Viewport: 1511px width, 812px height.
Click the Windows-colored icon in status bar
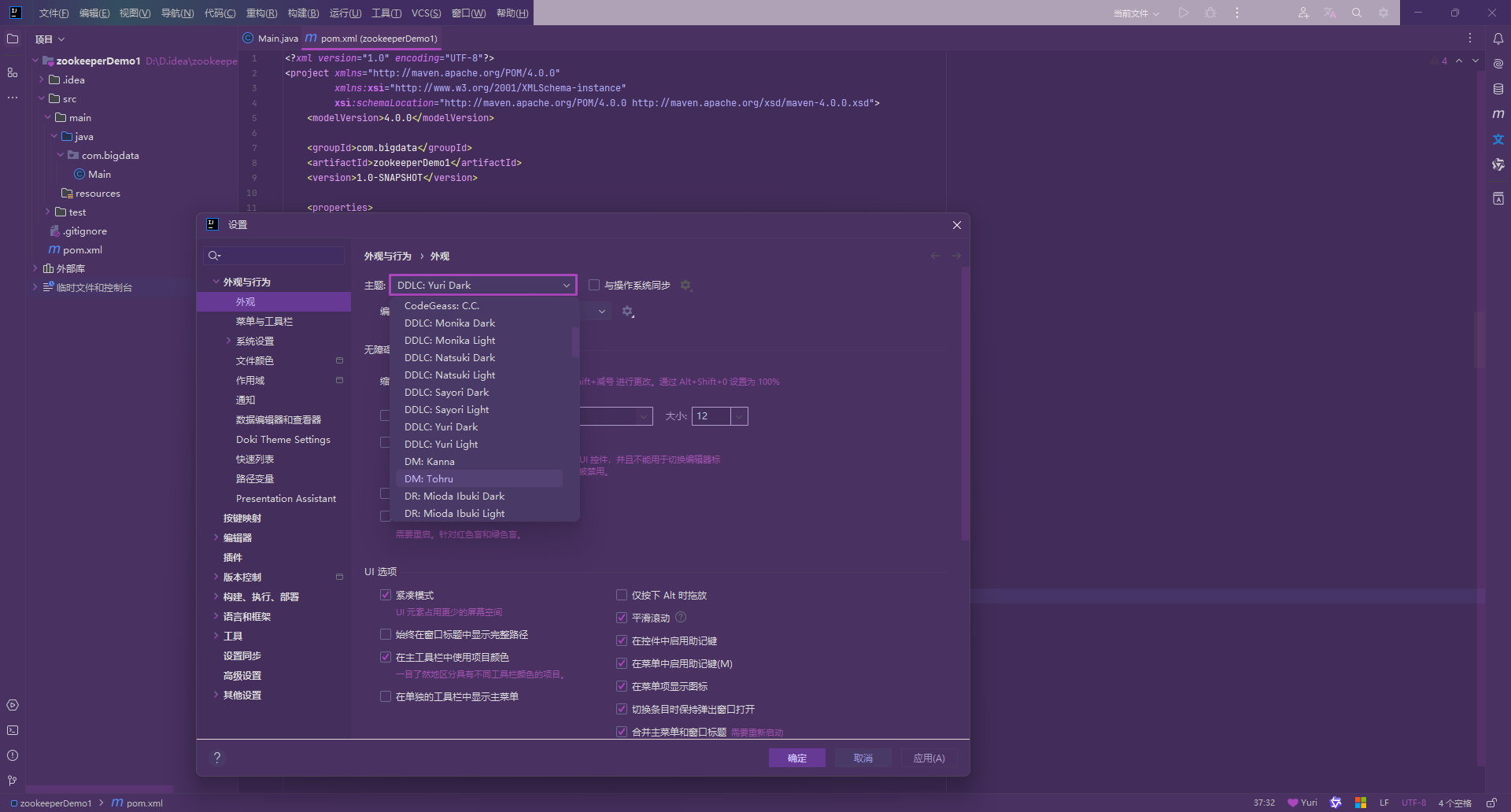point(1360,803)
